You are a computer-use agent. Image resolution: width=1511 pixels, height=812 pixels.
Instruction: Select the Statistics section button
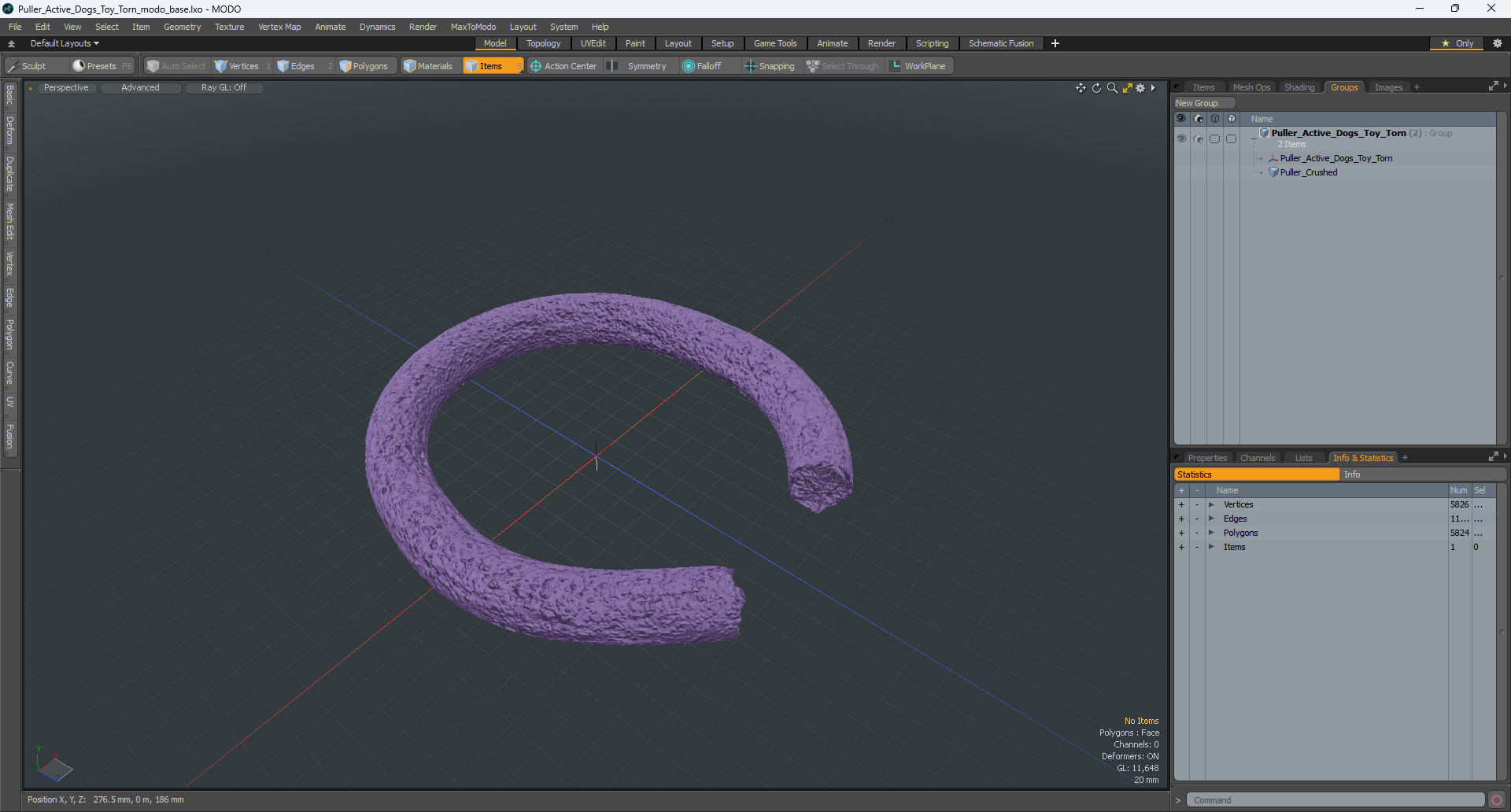1257,474
